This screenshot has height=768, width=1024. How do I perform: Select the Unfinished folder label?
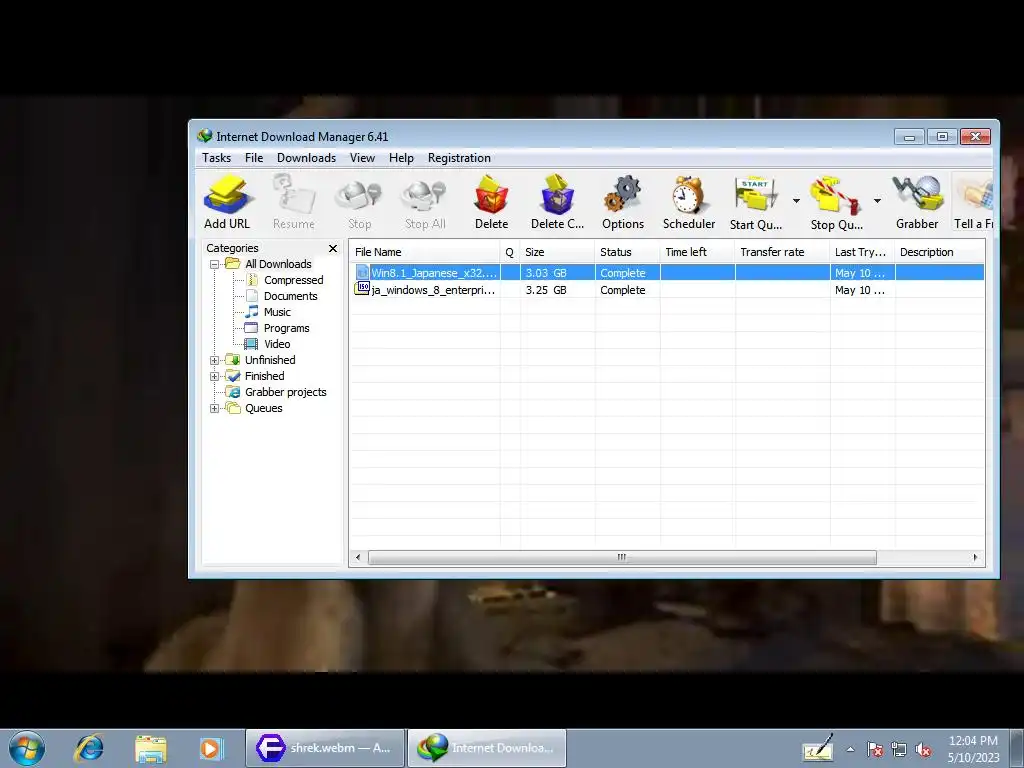(270, 360)
